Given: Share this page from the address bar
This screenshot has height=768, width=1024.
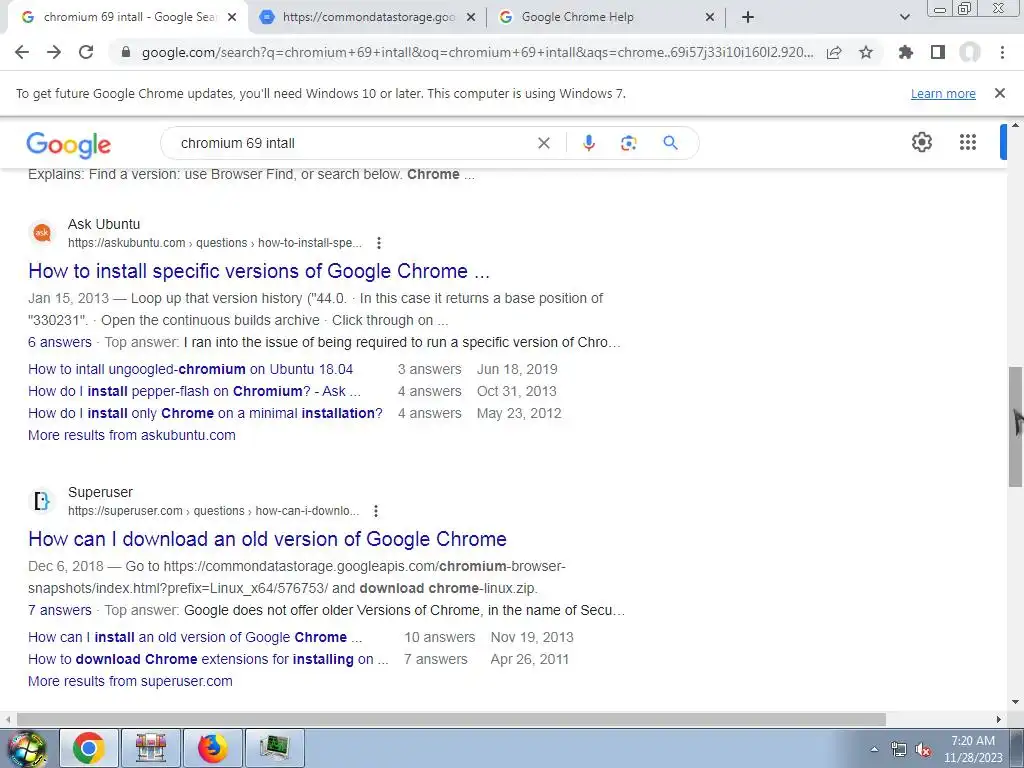Looking at the screenshot, I should [x=834, y=53].
